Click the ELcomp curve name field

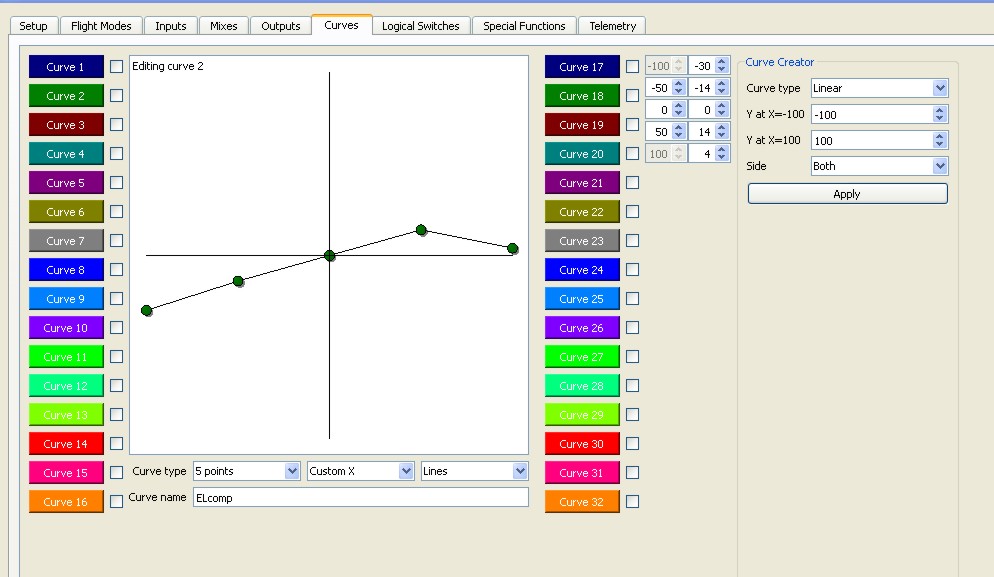(x=360, y=497)
